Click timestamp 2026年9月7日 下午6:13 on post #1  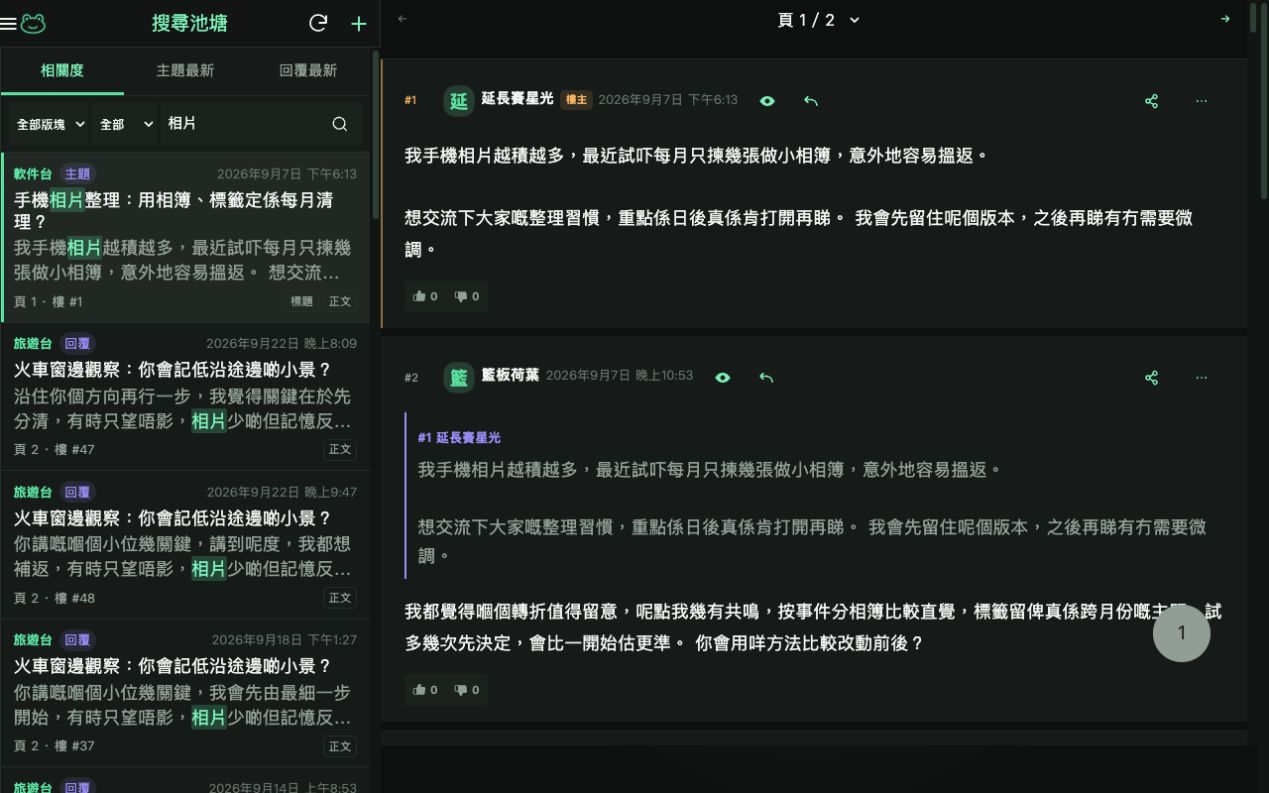point(668,100)
